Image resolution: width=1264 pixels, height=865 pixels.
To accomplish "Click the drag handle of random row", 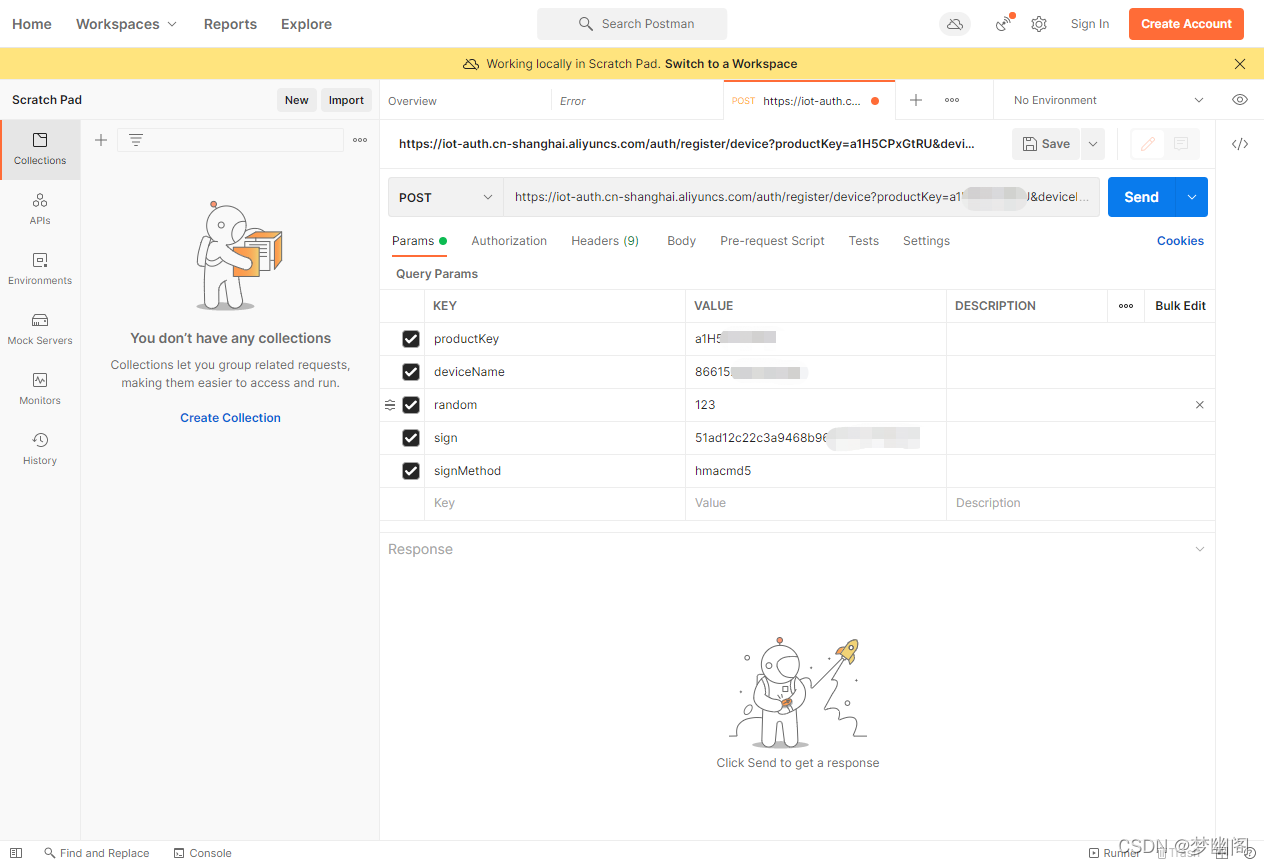I will (390, 405).
